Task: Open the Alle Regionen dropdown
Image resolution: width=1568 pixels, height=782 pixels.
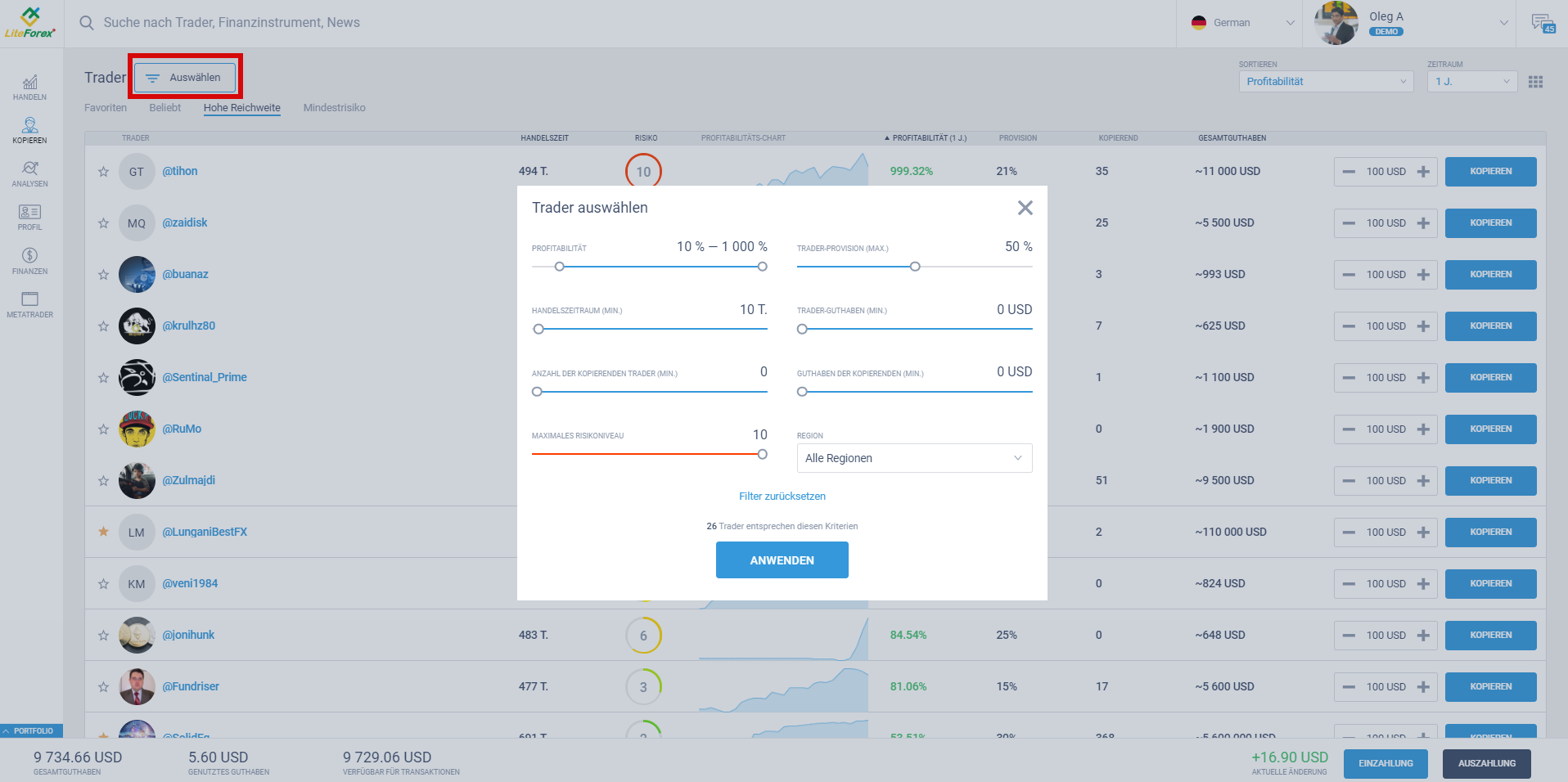Action: click(913, 458)
